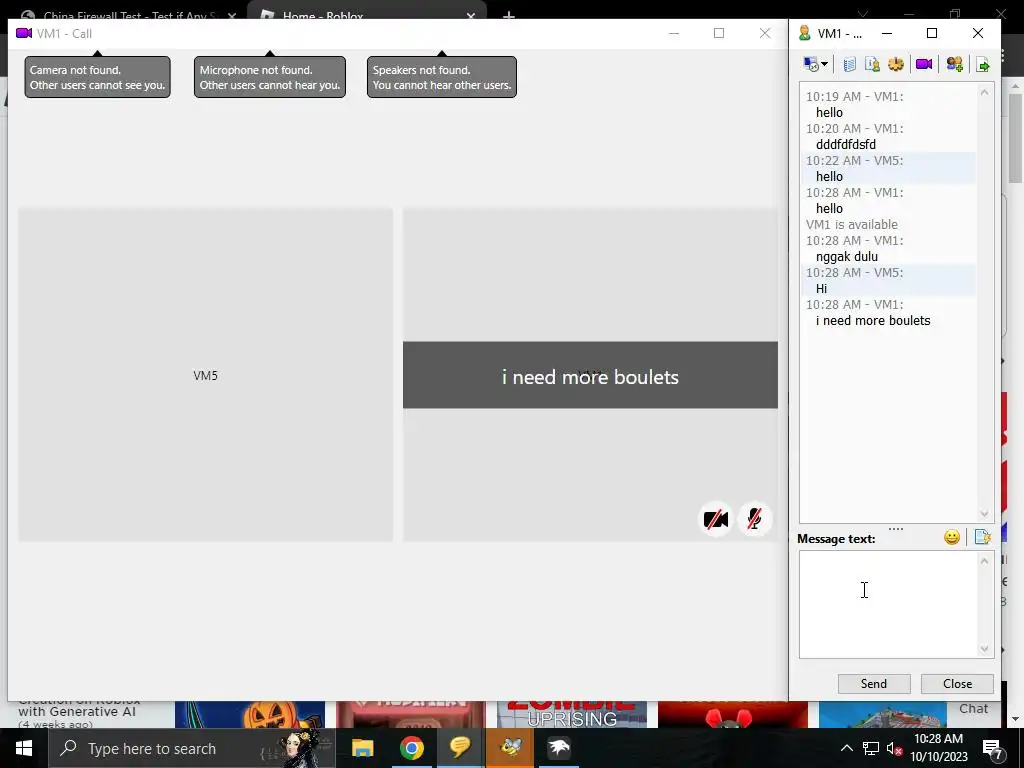Click the "nggak dulu" chat message

click(x=846, y=257)
